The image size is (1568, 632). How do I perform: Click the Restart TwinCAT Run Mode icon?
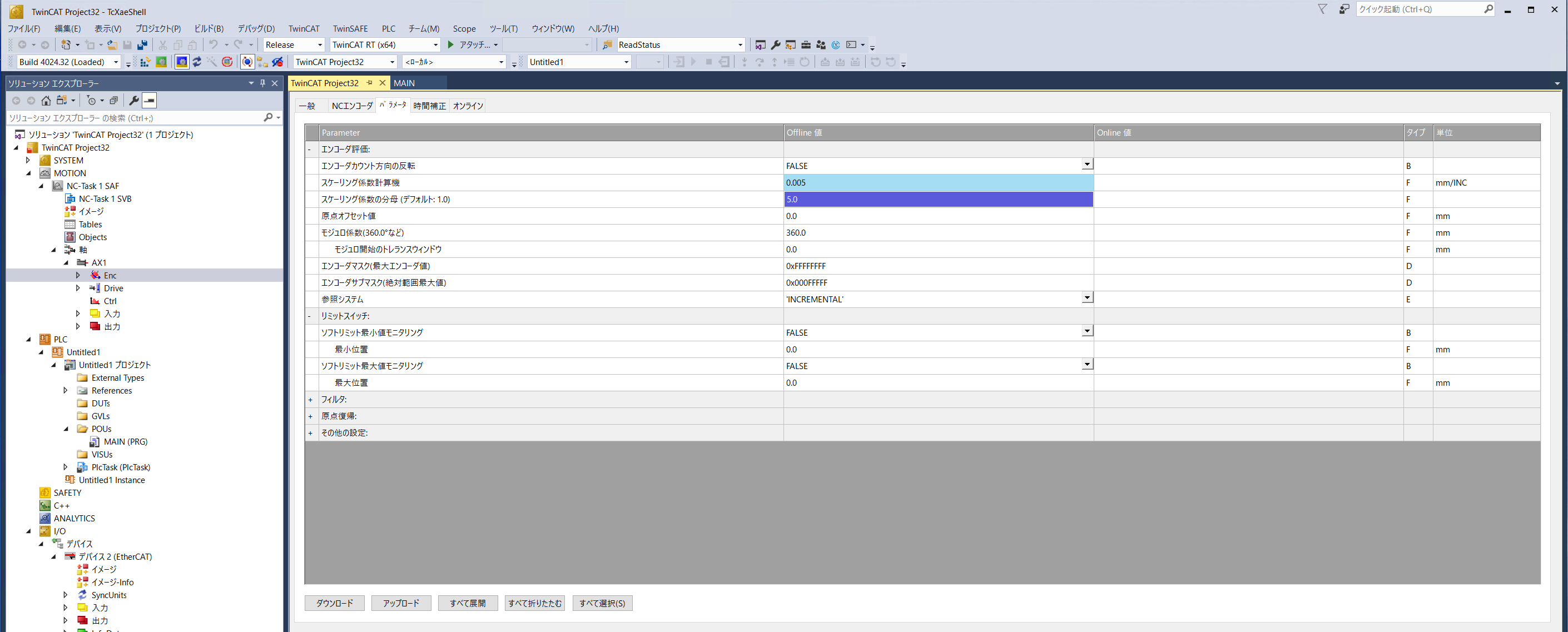(161, 62)
